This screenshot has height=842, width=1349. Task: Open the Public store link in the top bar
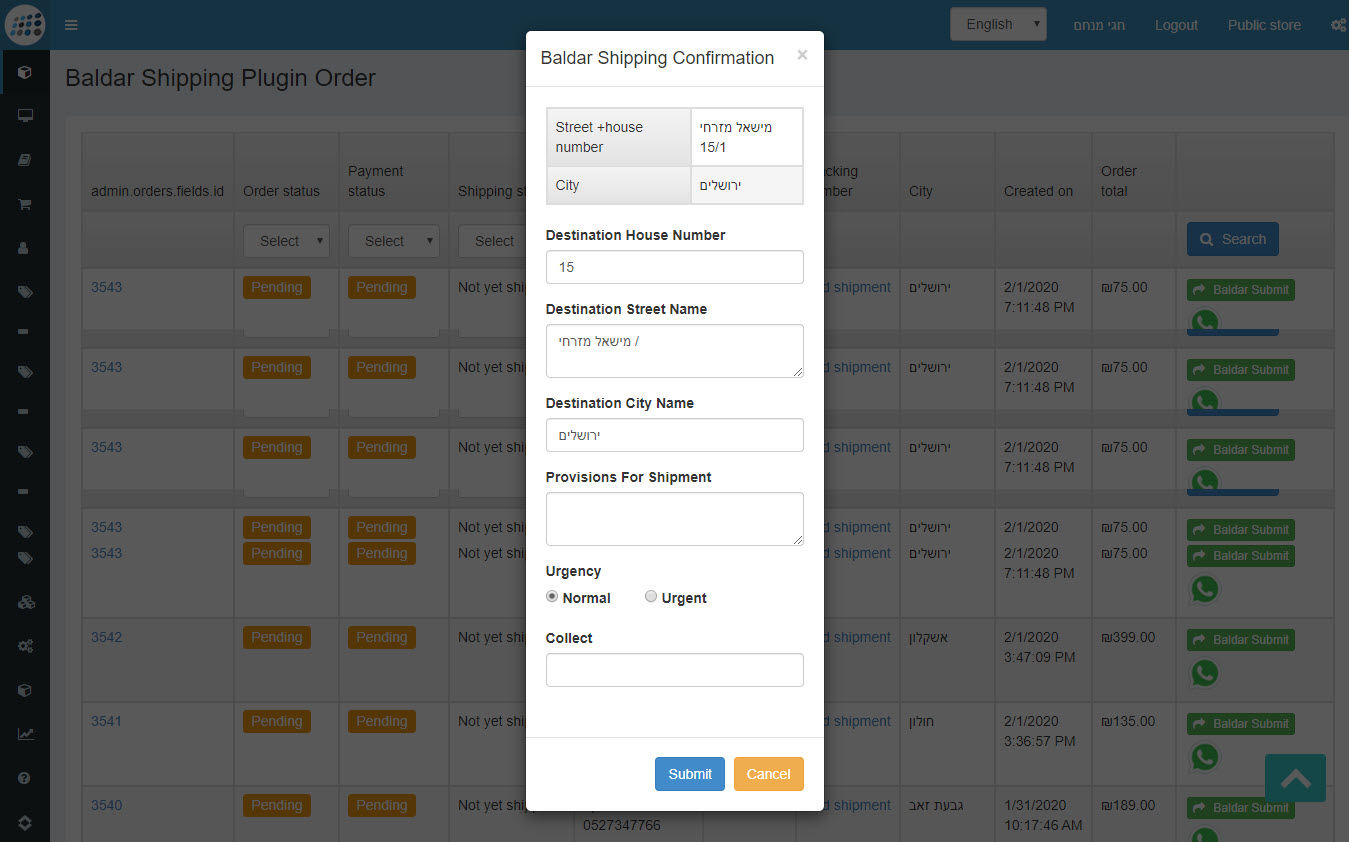click(1264, 25)
